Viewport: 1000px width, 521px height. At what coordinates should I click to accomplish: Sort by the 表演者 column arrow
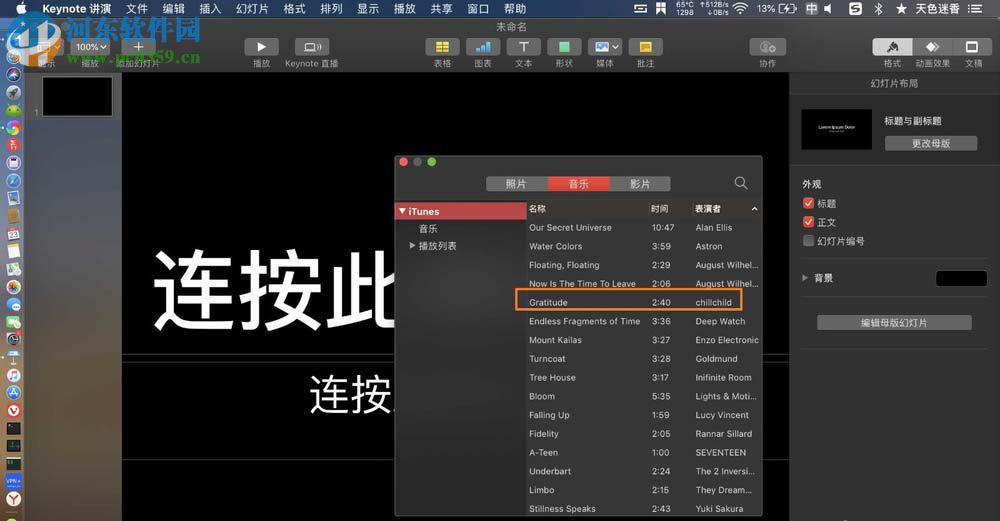[754, 209]
